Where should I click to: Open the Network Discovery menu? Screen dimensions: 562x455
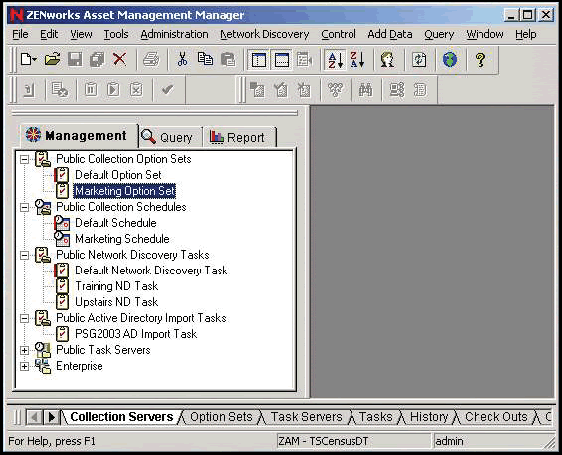pos(265,34)
